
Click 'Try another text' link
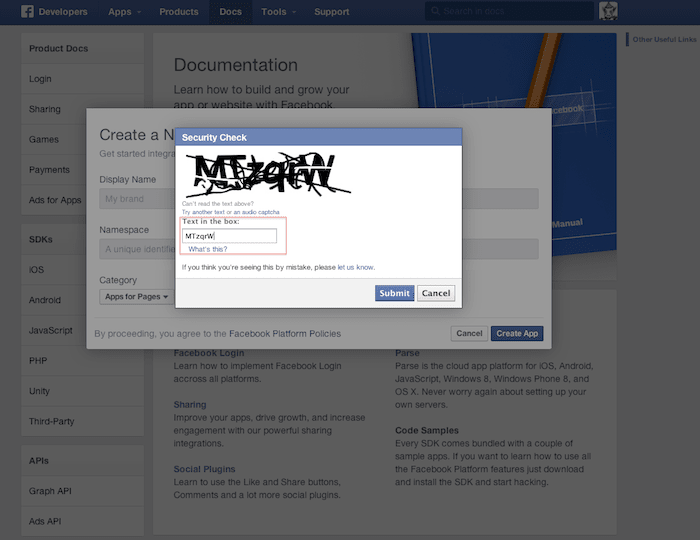[x=204, y=212]
